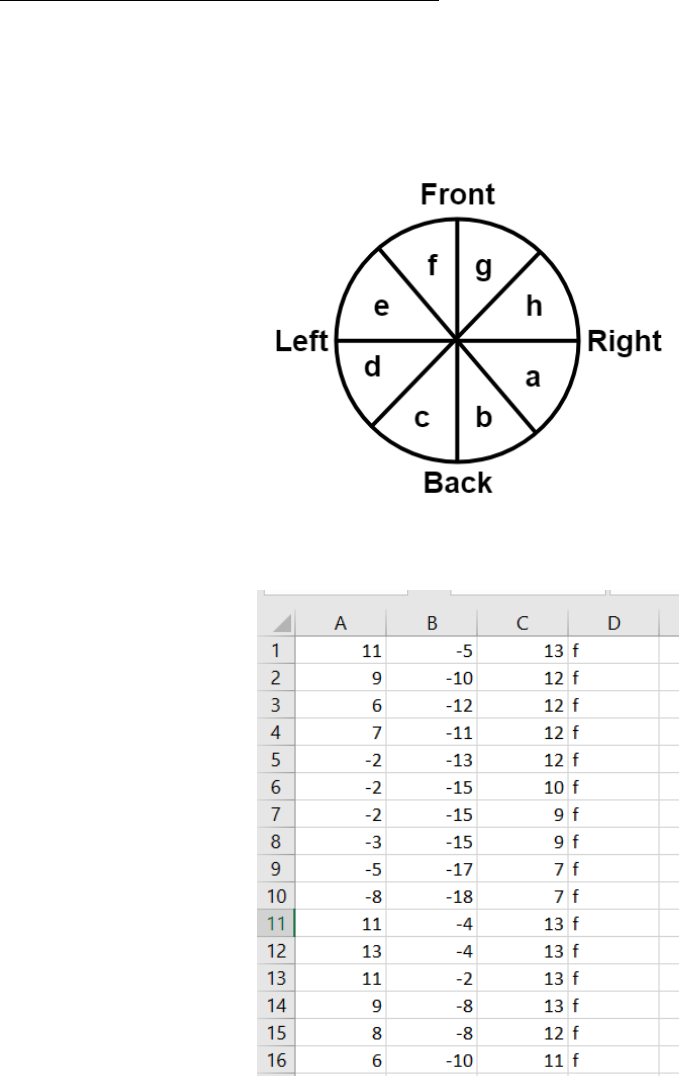Image resolution: width=679 pixels, height=1076 pixels.
Task: Click segment h in the circle diagram
Action: pyautogui.click(x=533, y=307)
